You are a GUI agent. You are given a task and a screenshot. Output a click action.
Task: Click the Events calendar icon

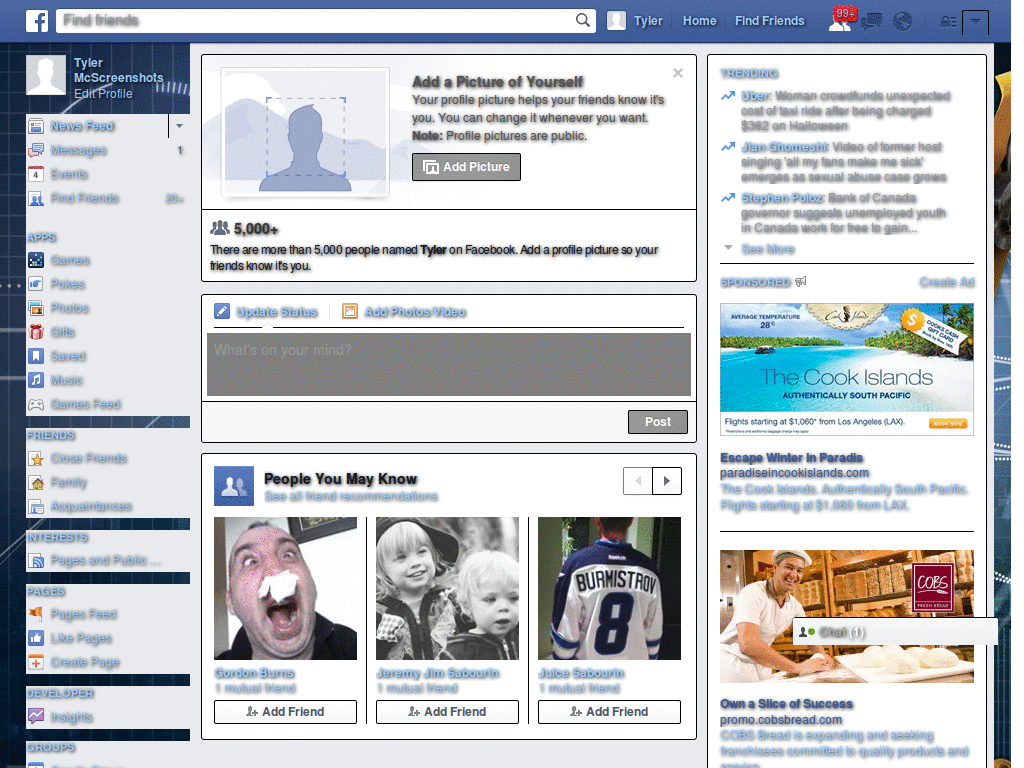[36, 174]
